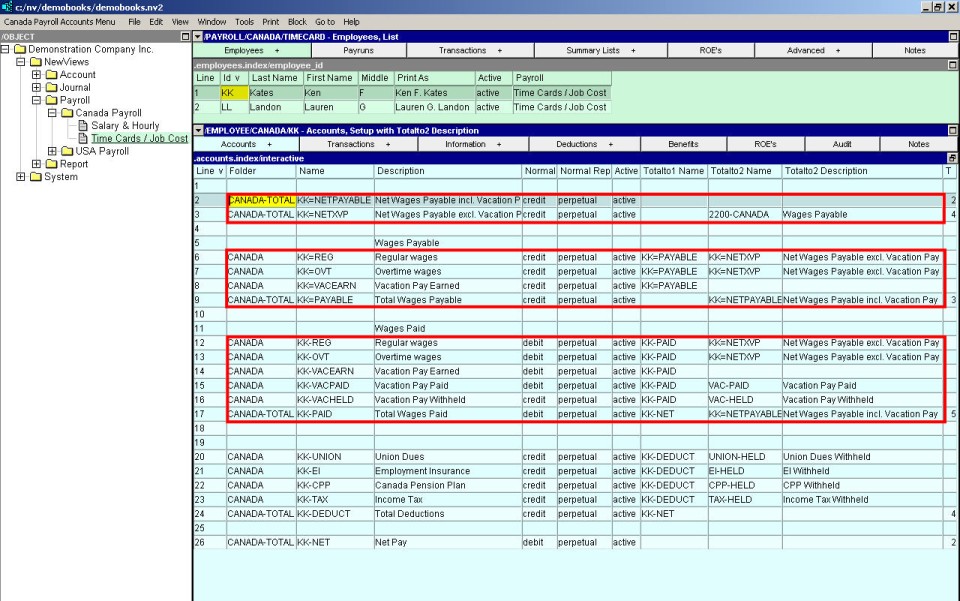Click the Summary Lists button

click(597, 50)
